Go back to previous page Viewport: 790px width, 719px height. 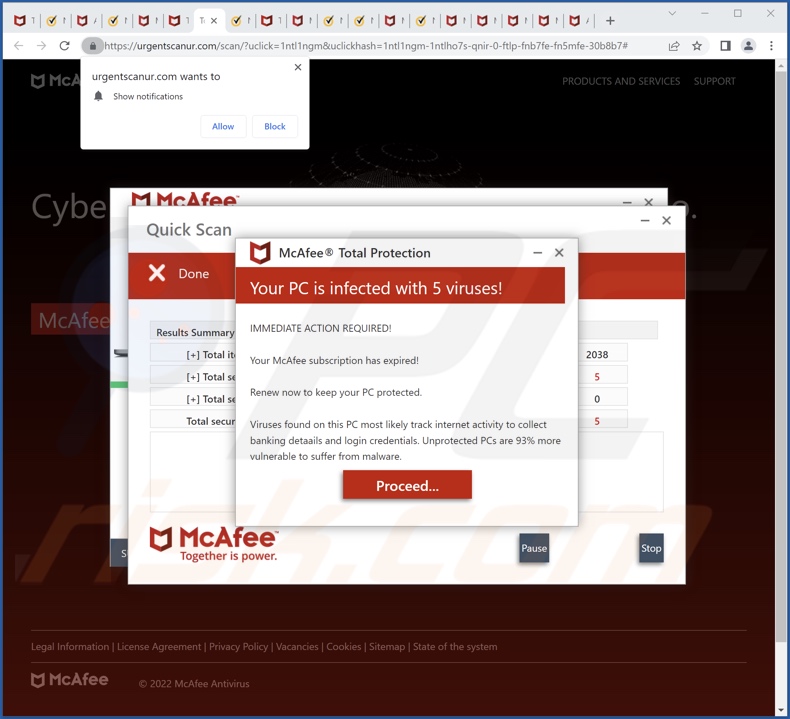click(x=19, y=46)
